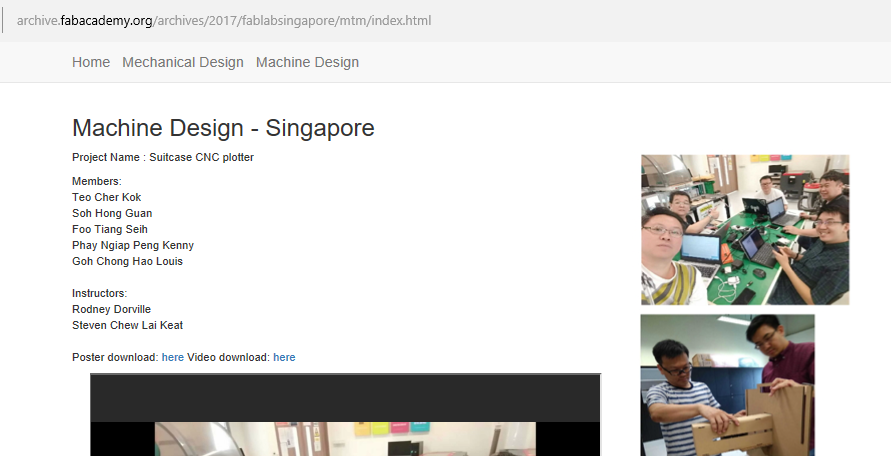This screenshot has width=891, height=456.
Task: Click the poster download 'here' link
Action: (173, 357)
